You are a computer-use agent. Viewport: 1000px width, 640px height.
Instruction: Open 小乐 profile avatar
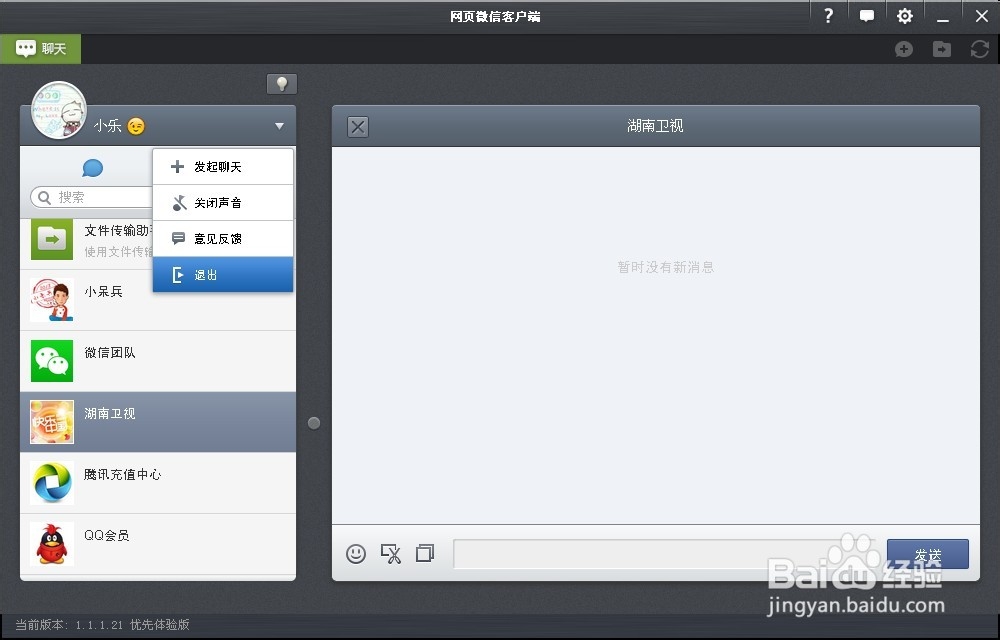pyautogui.click(x=59, y=110)
